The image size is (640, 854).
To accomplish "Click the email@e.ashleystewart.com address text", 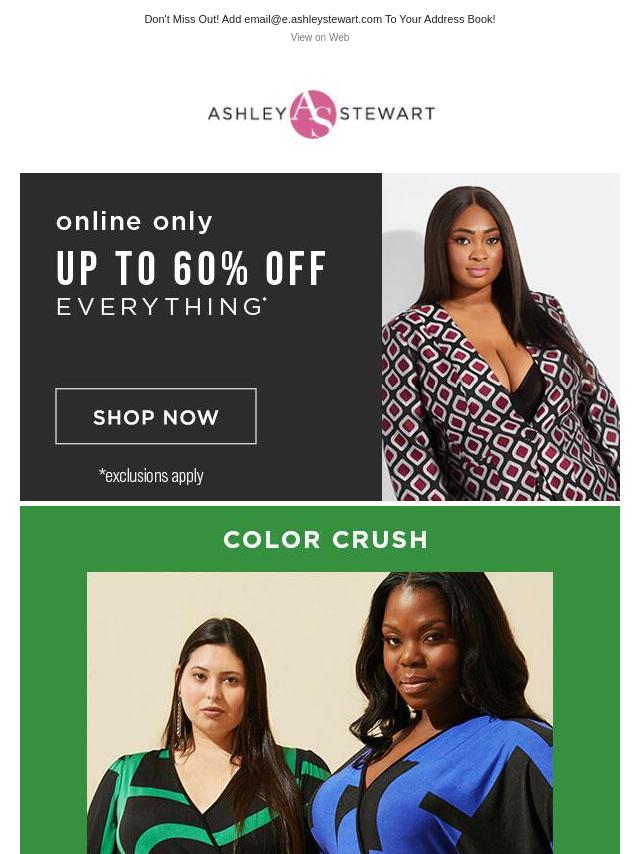I will (313, 19).
